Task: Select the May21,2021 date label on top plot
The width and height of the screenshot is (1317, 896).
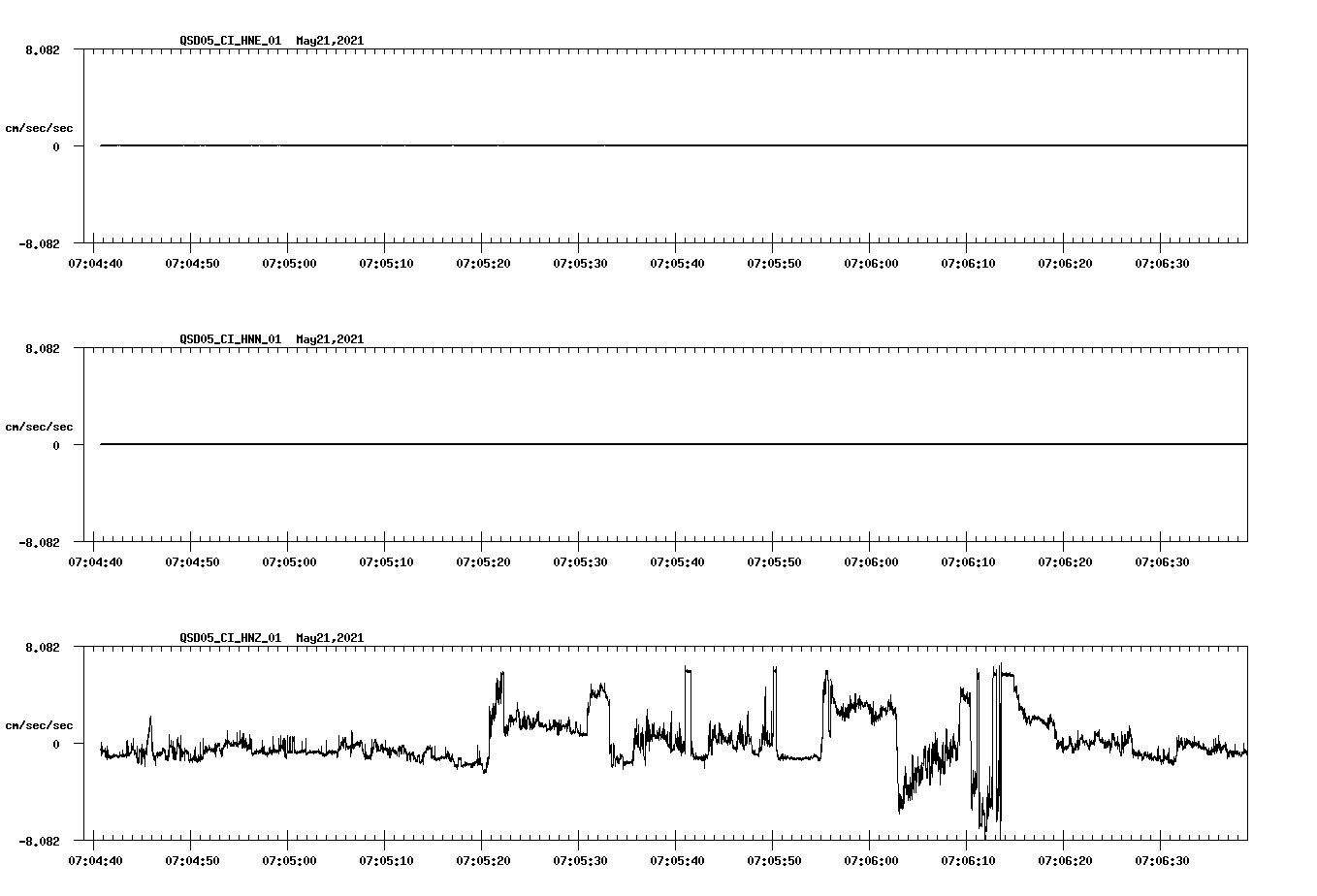Action: (328, 42)
